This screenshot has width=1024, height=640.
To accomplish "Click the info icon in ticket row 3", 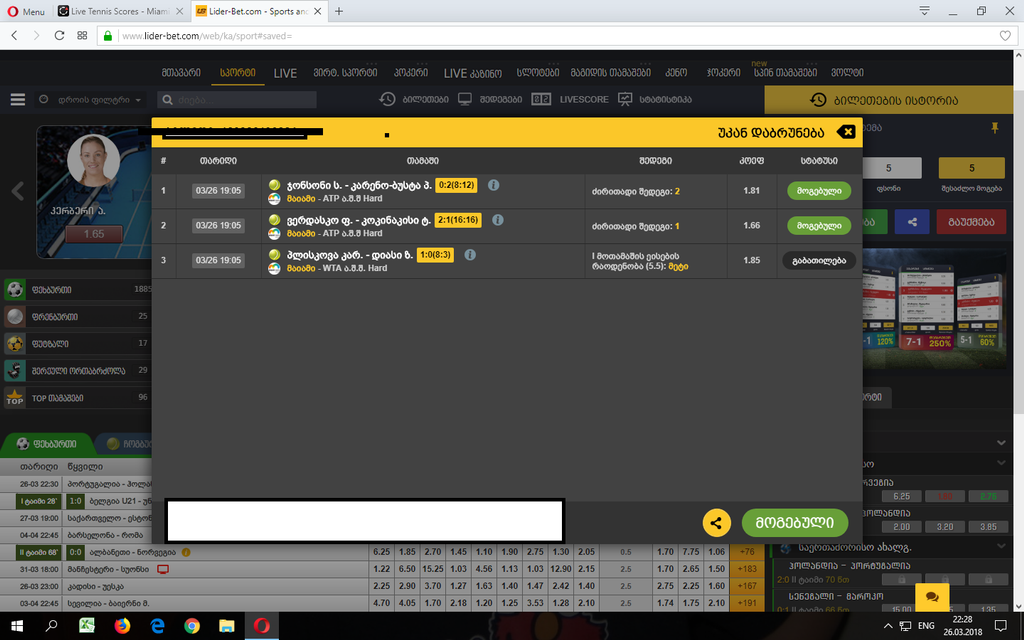I will point(470,255).
